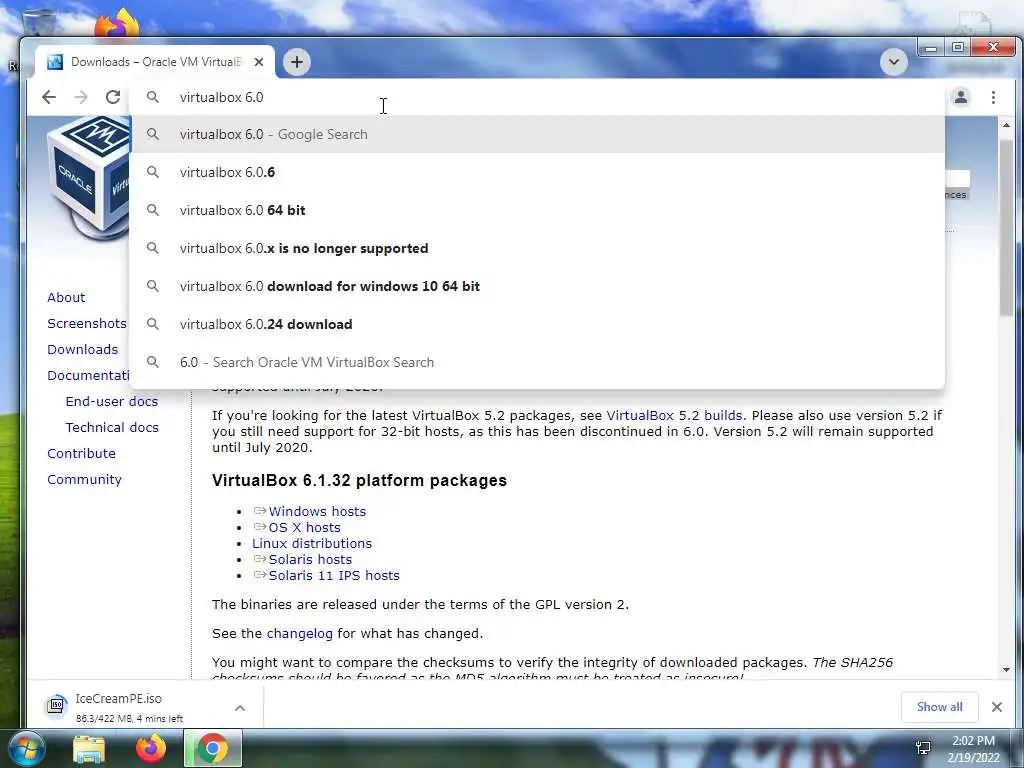This screenshot has height=768, width=1024.
Task: Download the Windows hosts package
Action: [317, 511]
